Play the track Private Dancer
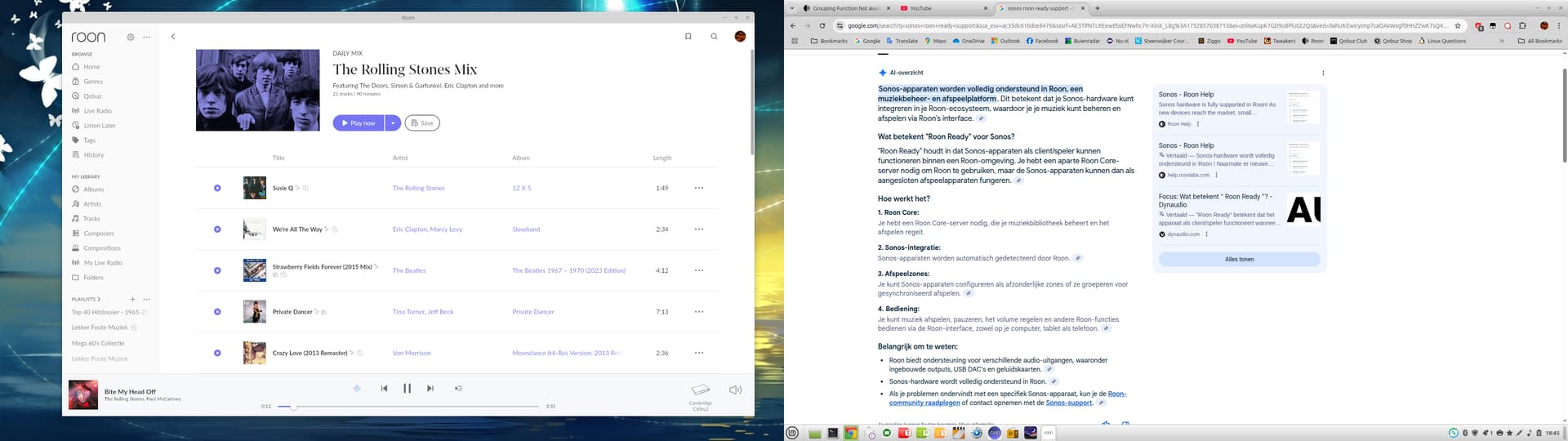This screenshot has height=441, width=1568. click(217, 312)
